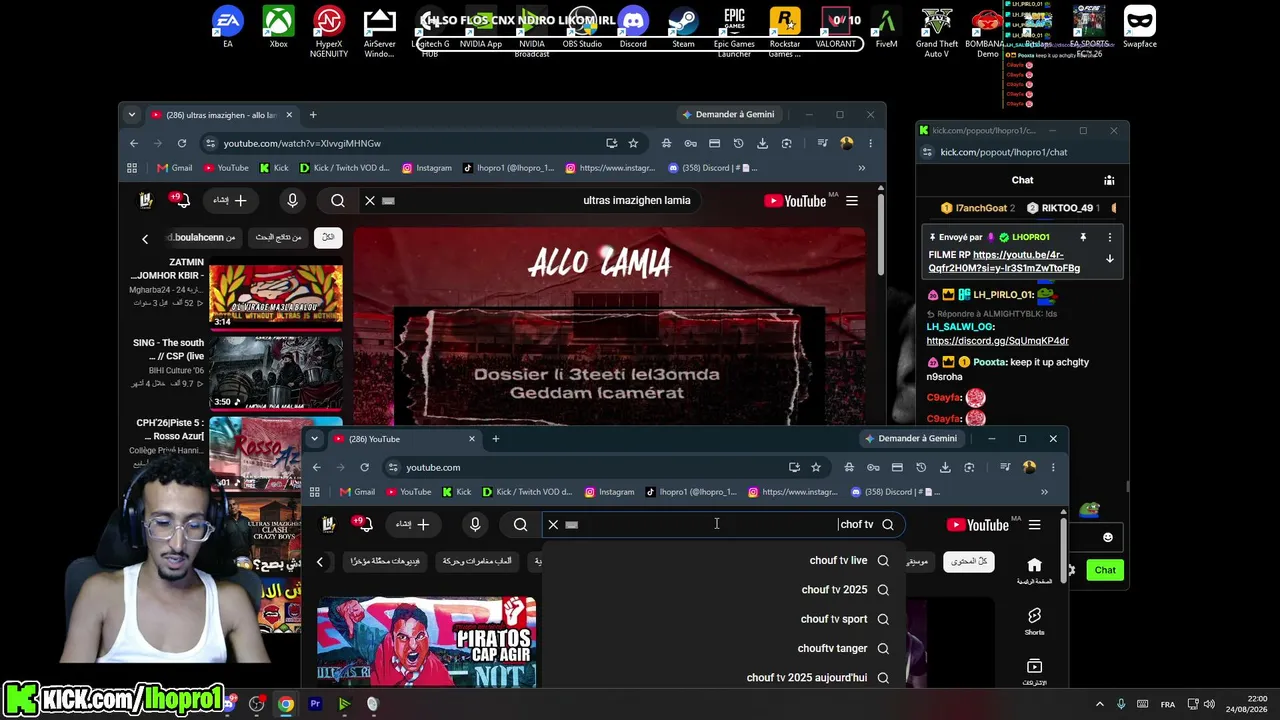Open the pinned message options menu
This screenshot has height=720, width=1280.
tap(1109, 237)
